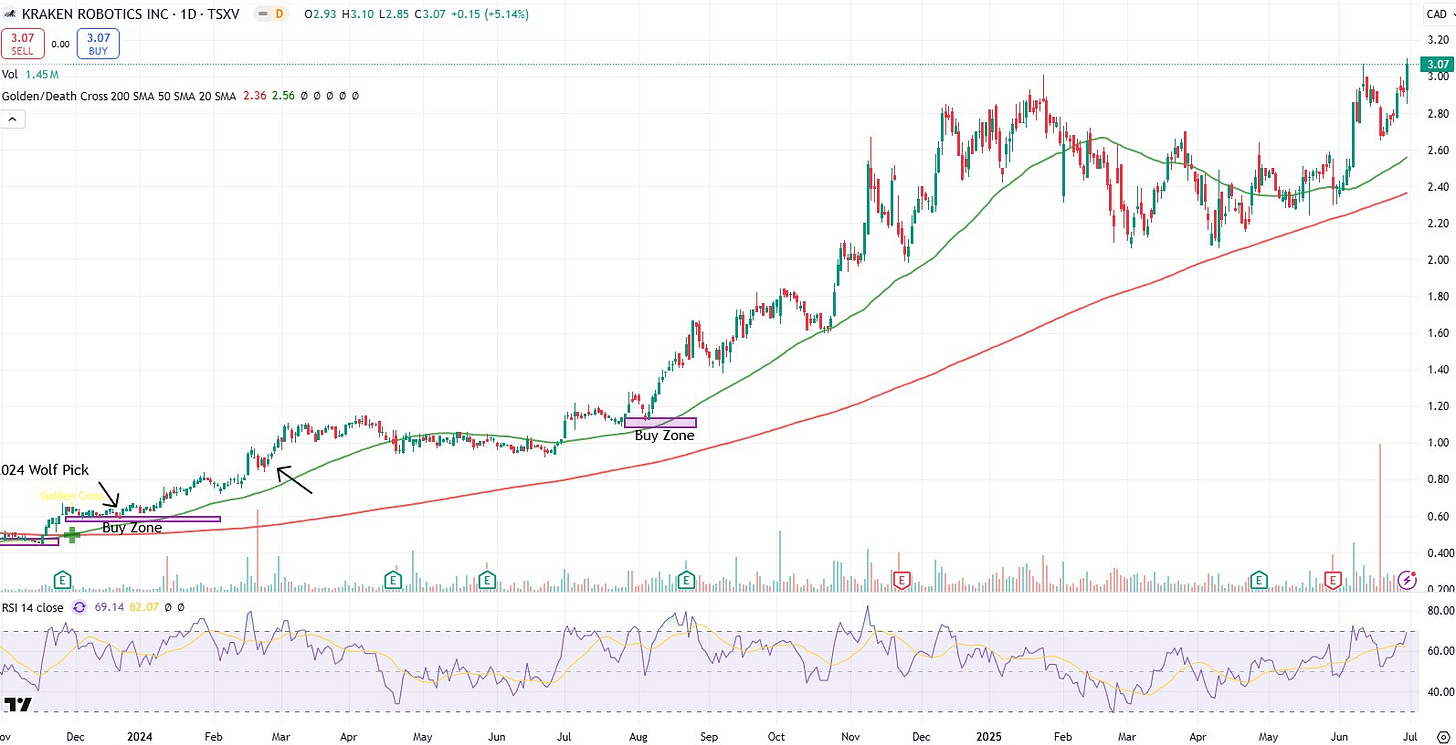The width and height of the screenshot is (1456, 745).
Task: Click the green E earnings marker near Dec 2023
Action: [63, 579]
